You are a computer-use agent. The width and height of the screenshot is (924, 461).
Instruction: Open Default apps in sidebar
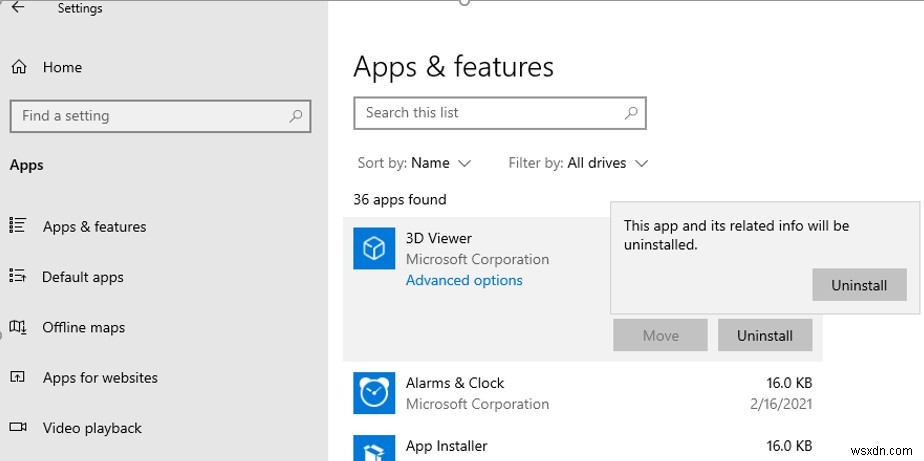(82, 276)
